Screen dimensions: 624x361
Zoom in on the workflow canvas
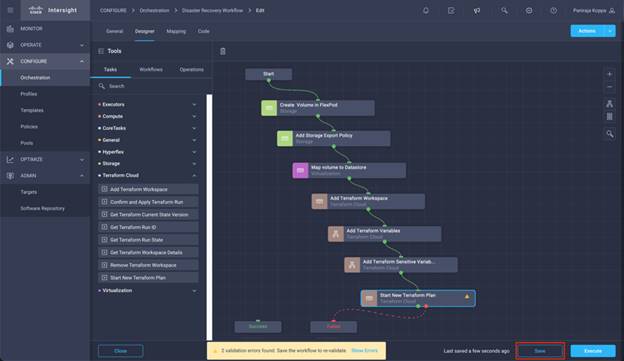609,74
